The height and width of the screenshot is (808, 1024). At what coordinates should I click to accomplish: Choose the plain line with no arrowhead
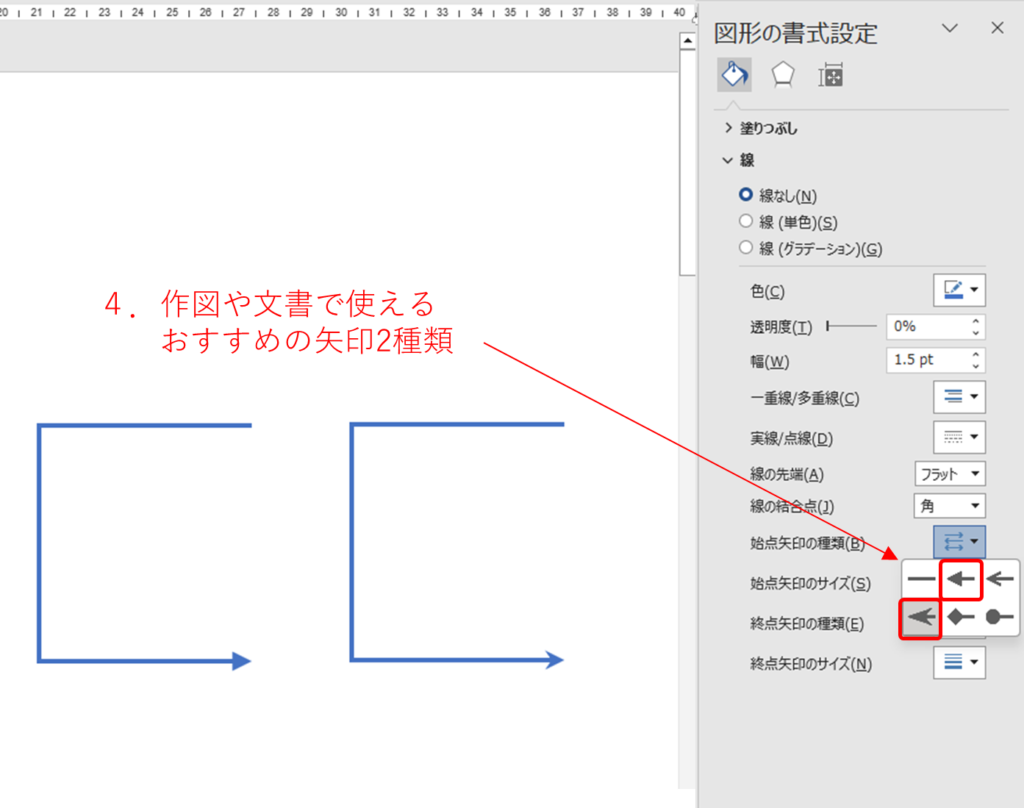922,578
